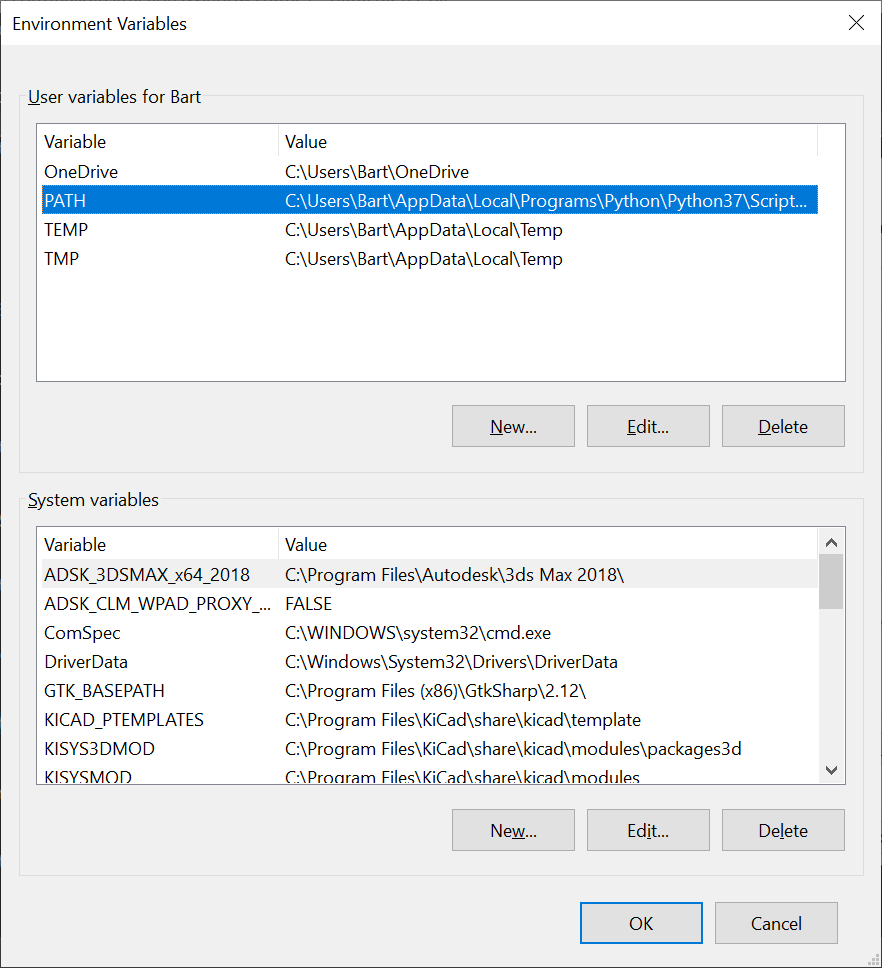882x968 pixels.
Task: Click Edit under System variables
Action: [x=648, y=830]
